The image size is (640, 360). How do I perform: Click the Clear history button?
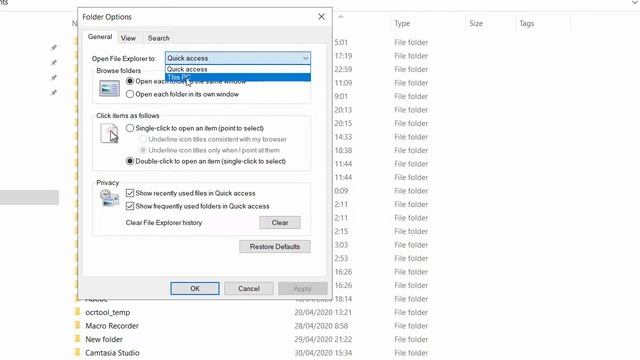click(280, 222)
